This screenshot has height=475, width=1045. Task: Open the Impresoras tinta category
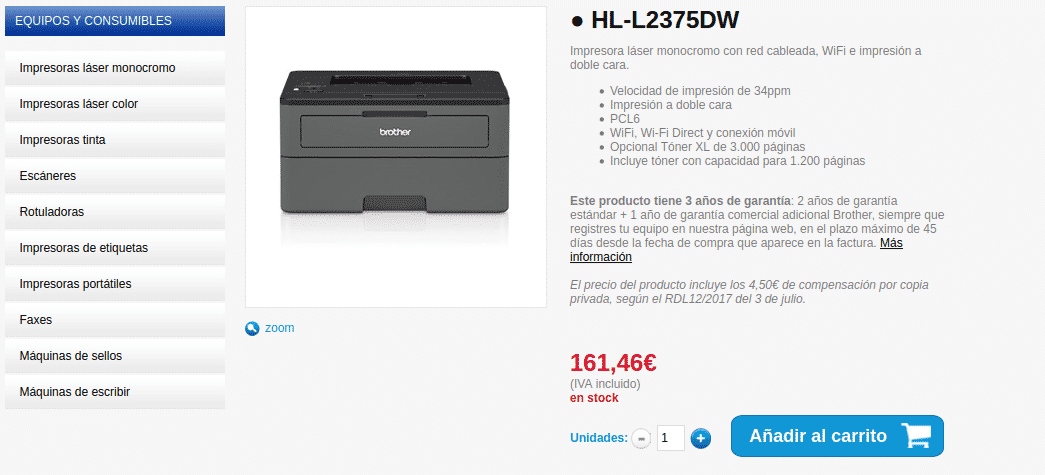pos(115,140)
